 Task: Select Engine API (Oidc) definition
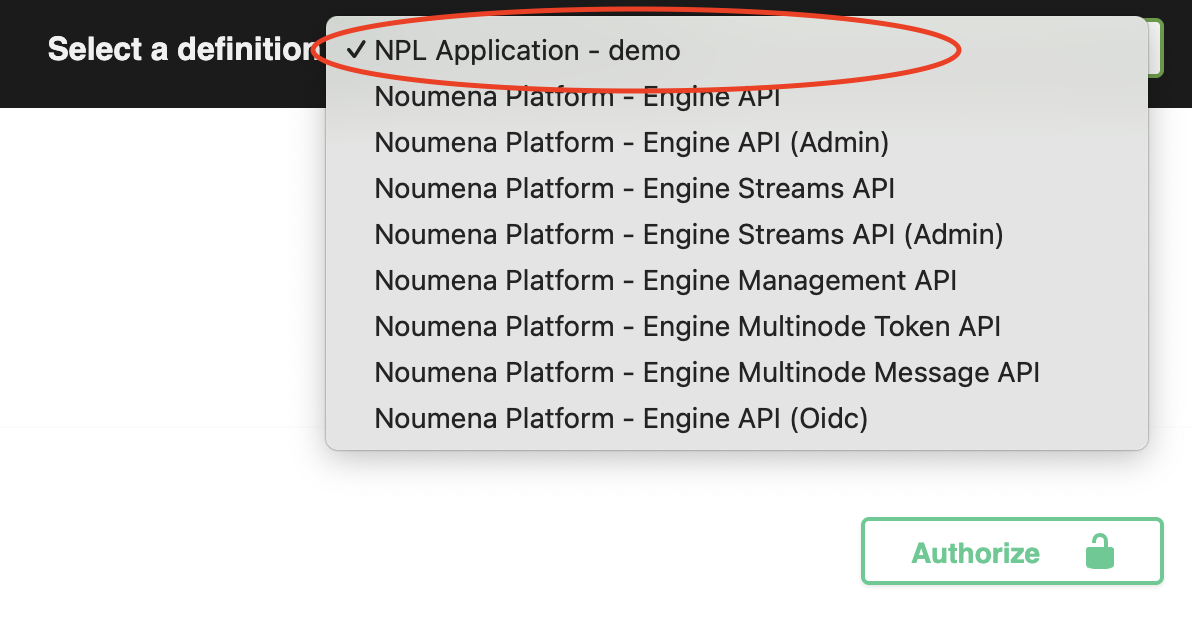621,419
